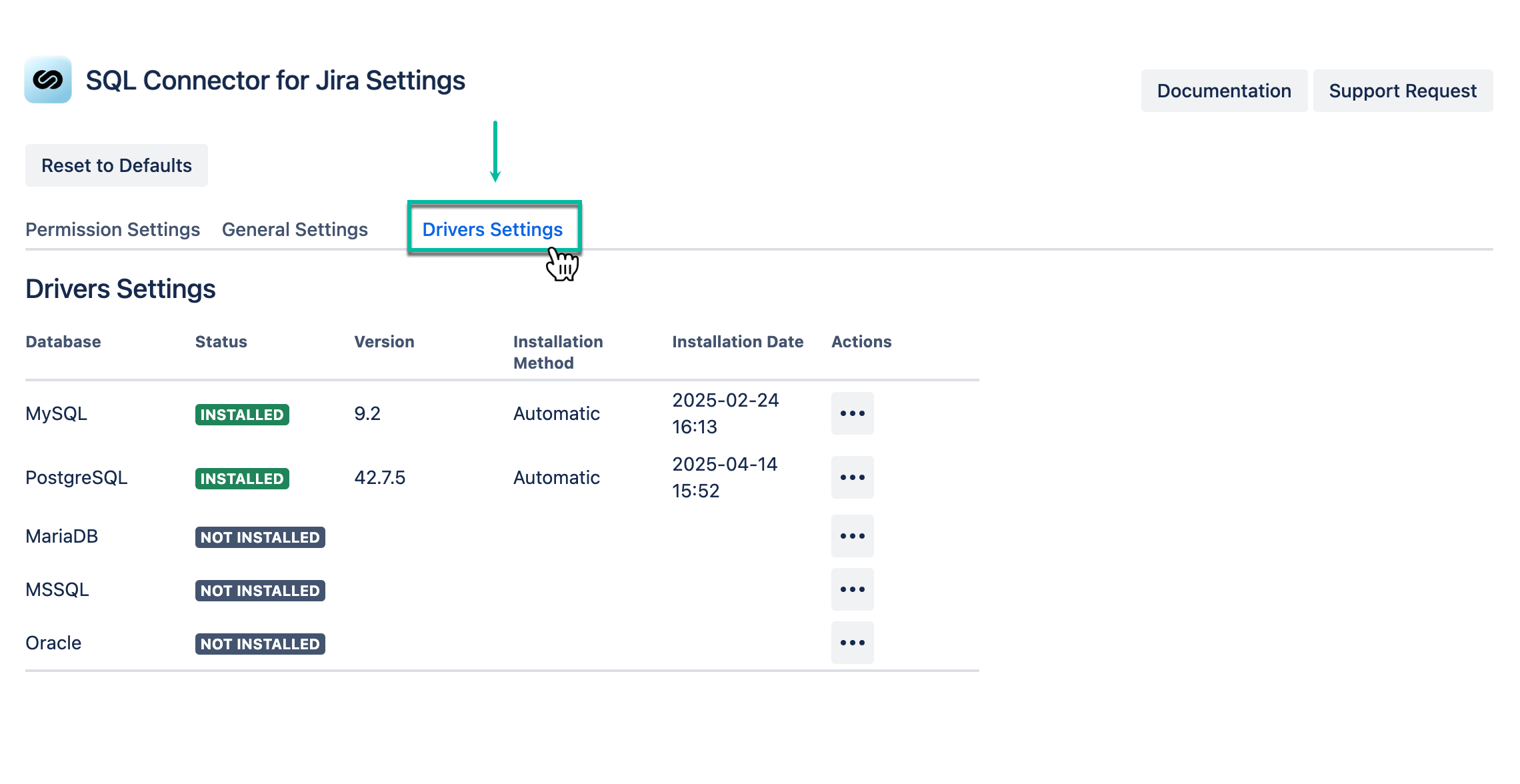Click the Oracle database name
This screenshot has height=784, width=1520.
53,643
